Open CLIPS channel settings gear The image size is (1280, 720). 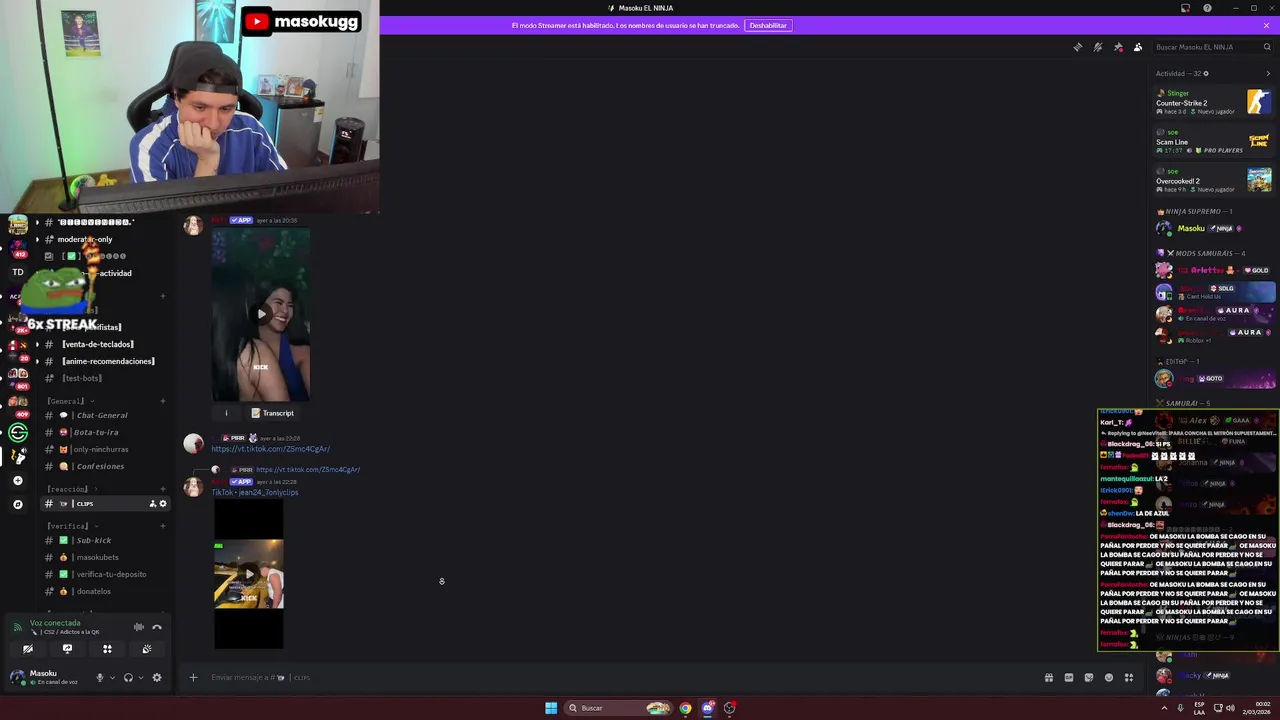pos(163,504)
